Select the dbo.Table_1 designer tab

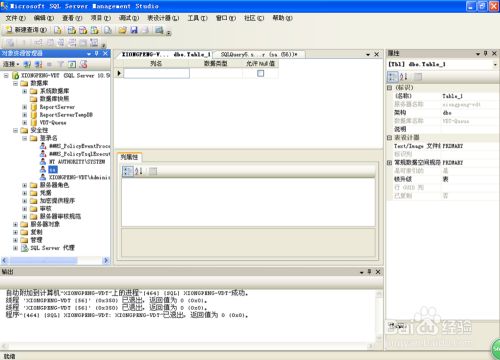[x=165, y=54]
